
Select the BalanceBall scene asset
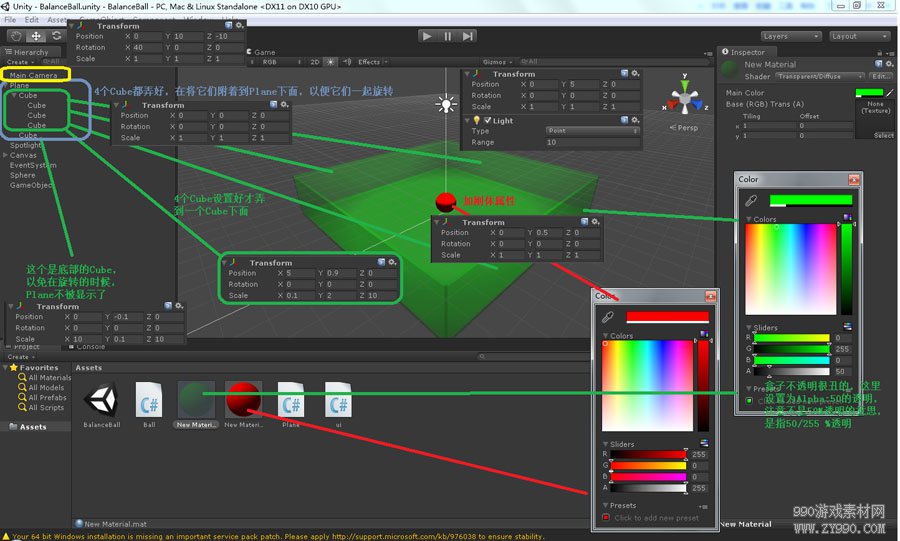102,405
